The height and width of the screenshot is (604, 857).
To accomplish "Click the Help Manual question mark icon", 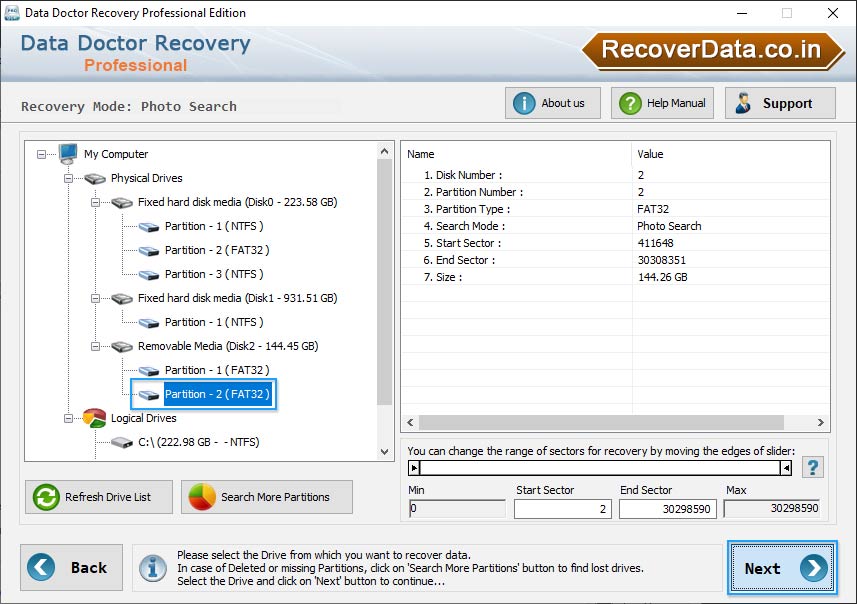I will 630,103.
